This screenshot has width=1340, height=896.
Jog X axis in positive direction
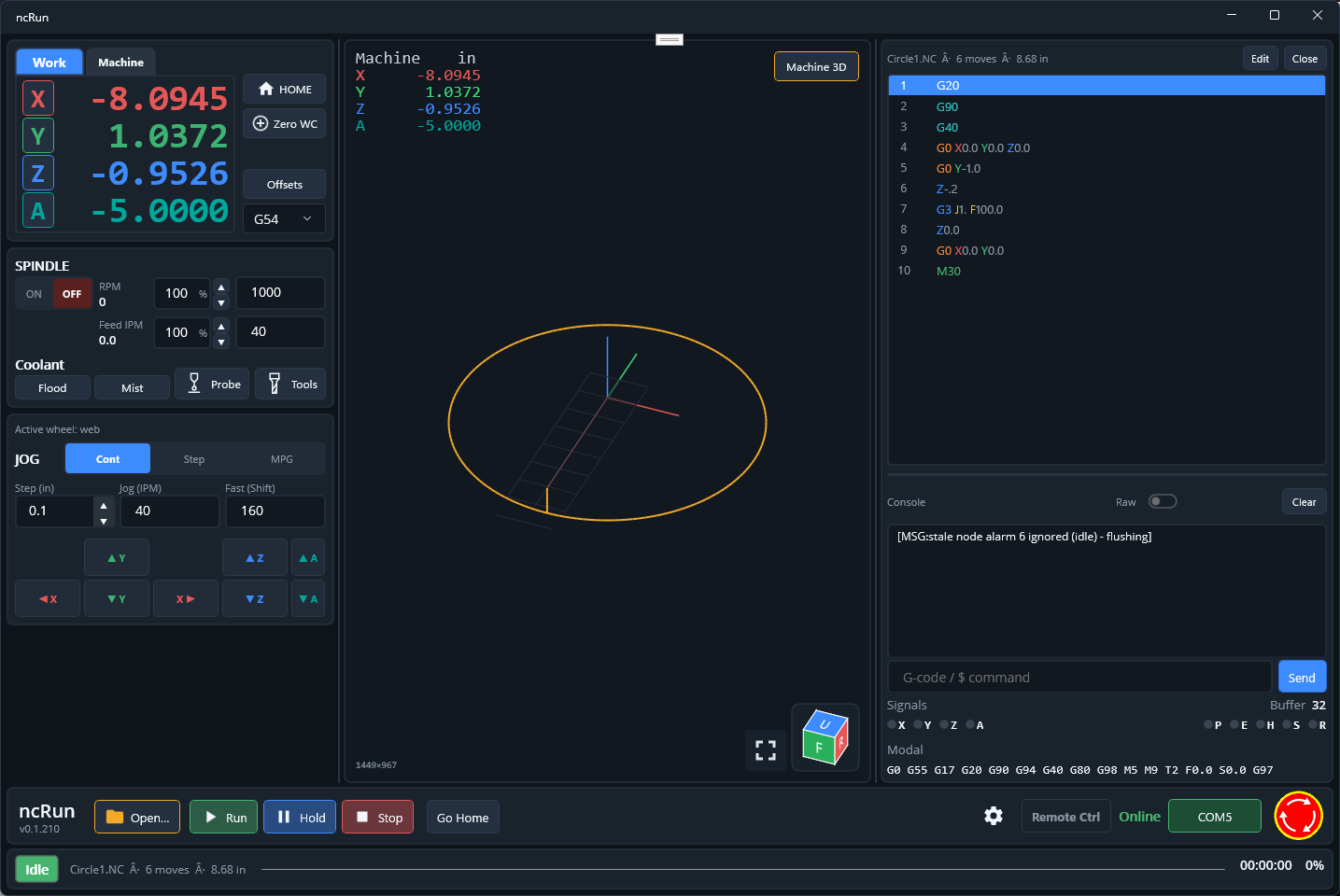[186, 598]
